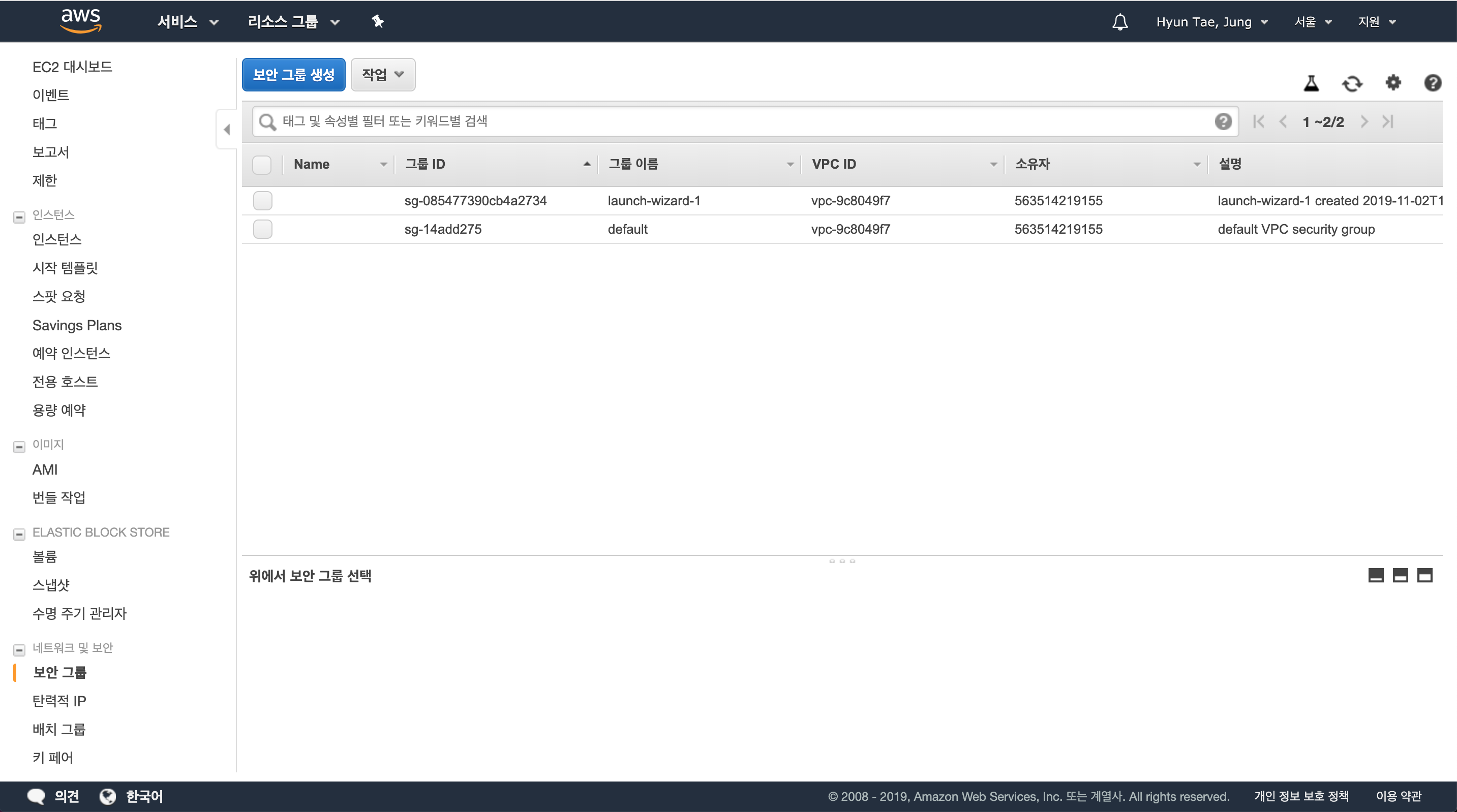Open the 서울 region dropdown
1457x812 pixels.
click(1313, 21)
